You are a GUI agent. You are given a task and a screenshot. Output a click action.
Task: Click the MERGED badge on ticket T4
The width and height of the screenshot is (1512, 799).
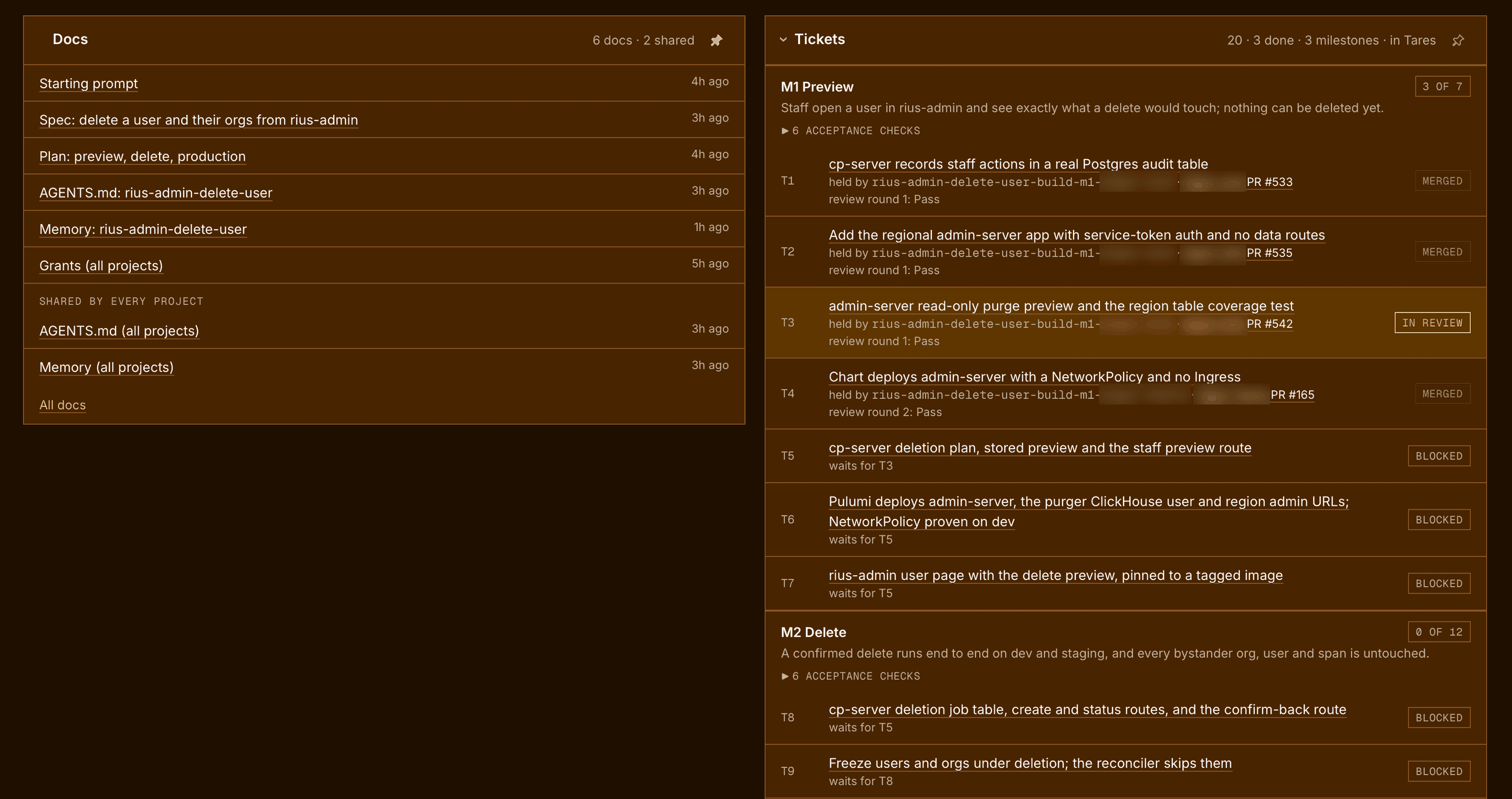point(1442,393)
